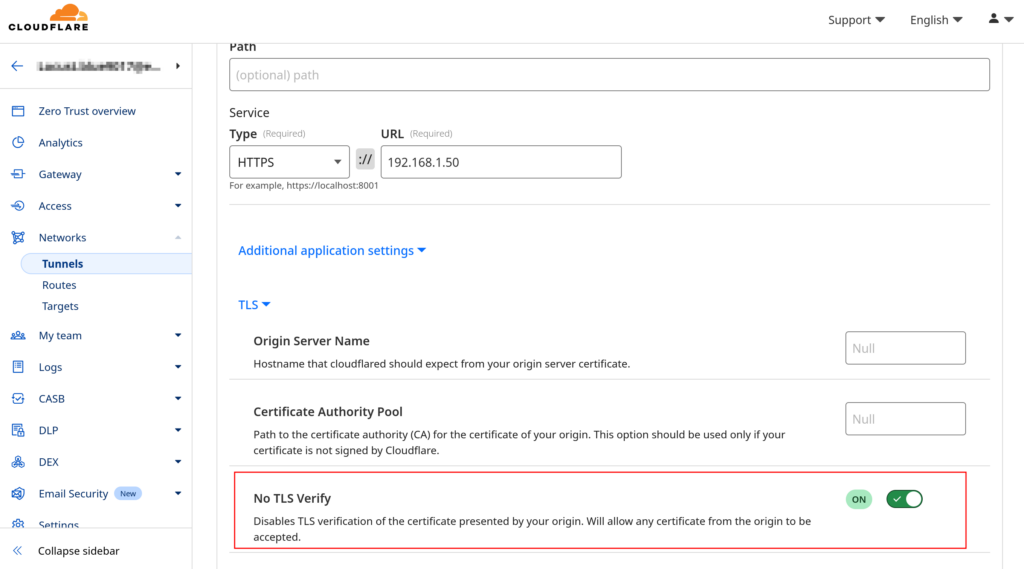Image resolution: width=1024 pixels, height=569 pixels.
Task: Click the Origin Server Name input
Action: coord(905,348)
